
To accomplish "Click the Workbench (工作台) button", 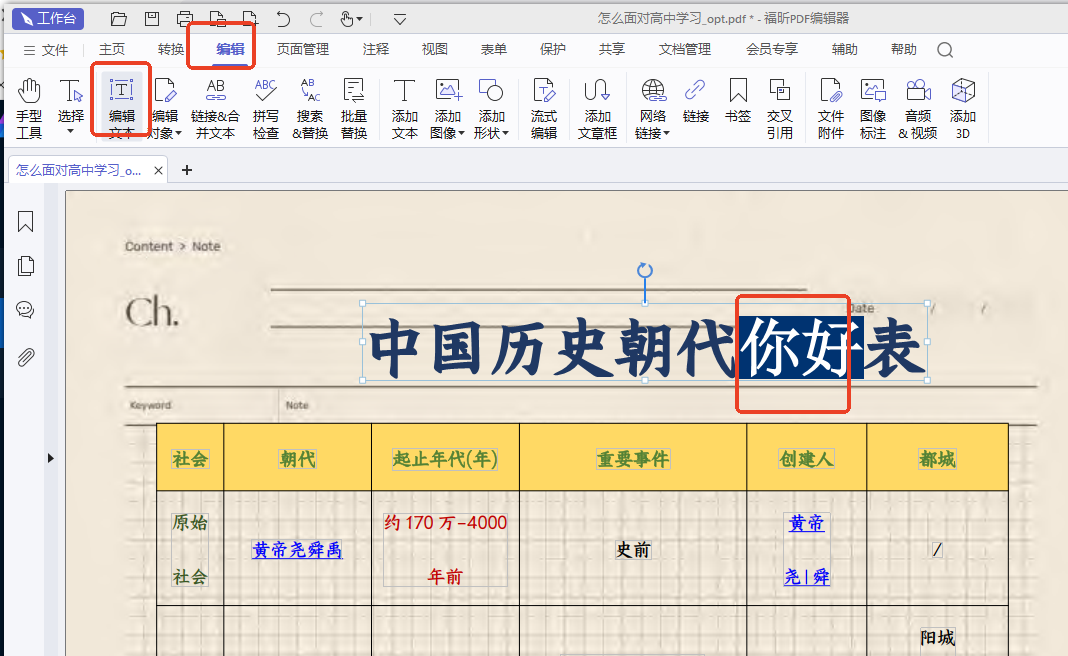I will (x=48, y=19).
